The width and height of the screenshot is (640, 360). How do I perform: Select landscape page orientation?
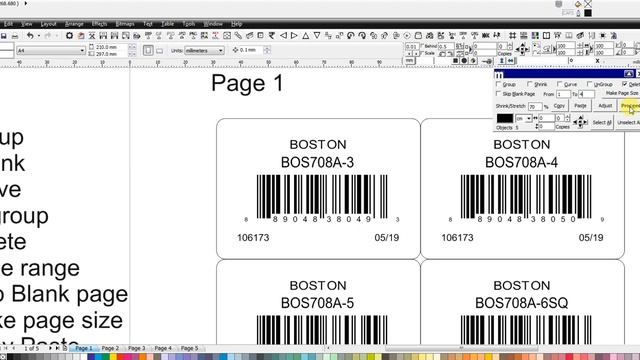[x=160, y=51]
